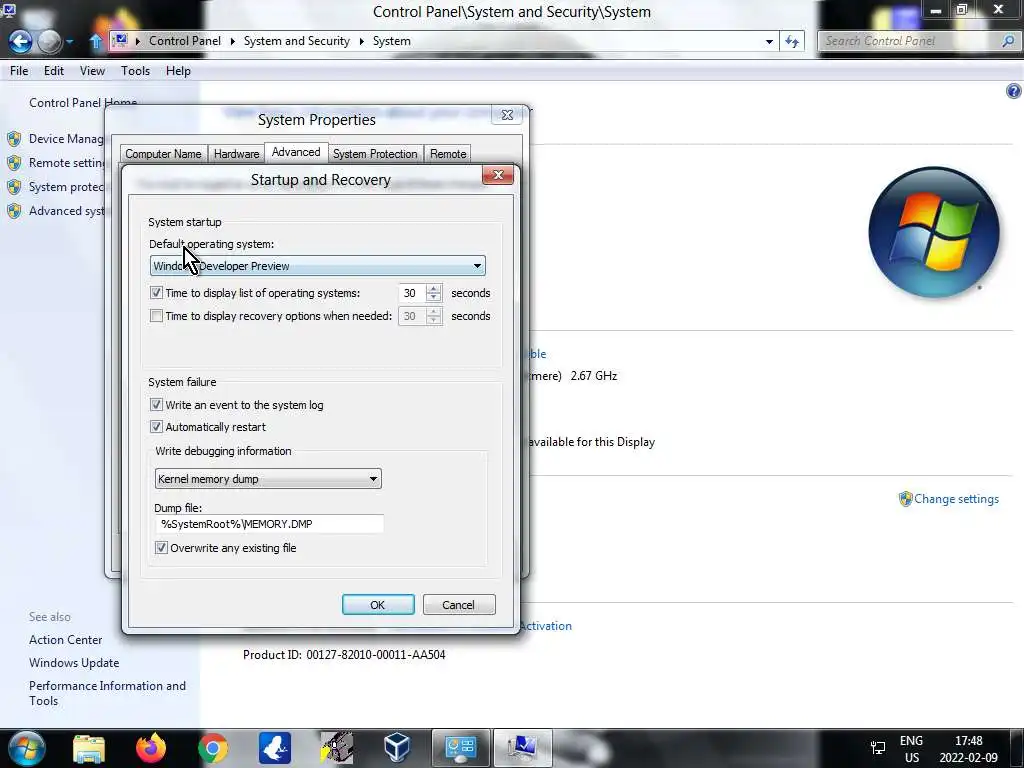The image size is (1024, 768).
Task: Click the Forward navigation arrow
Action: [50, 42]
